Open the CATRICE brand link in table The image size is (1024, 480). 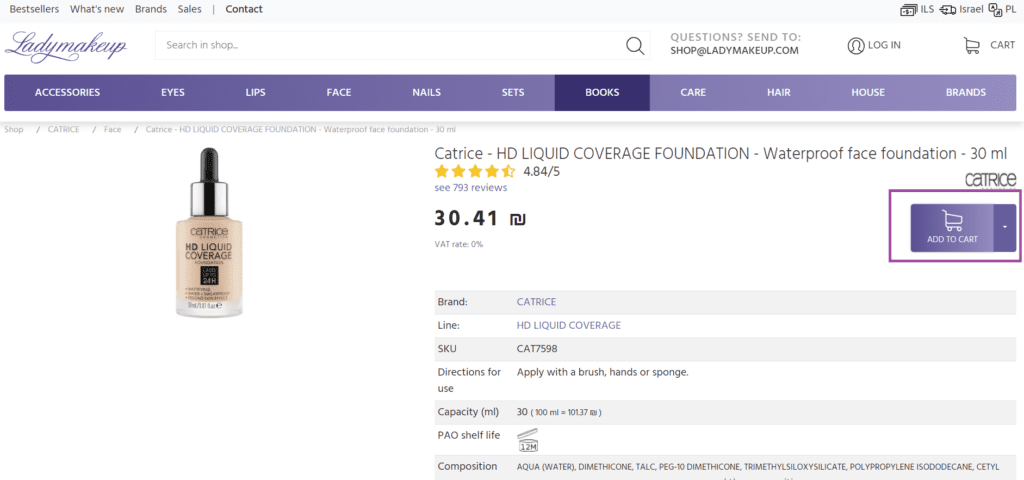pos(536,302)
